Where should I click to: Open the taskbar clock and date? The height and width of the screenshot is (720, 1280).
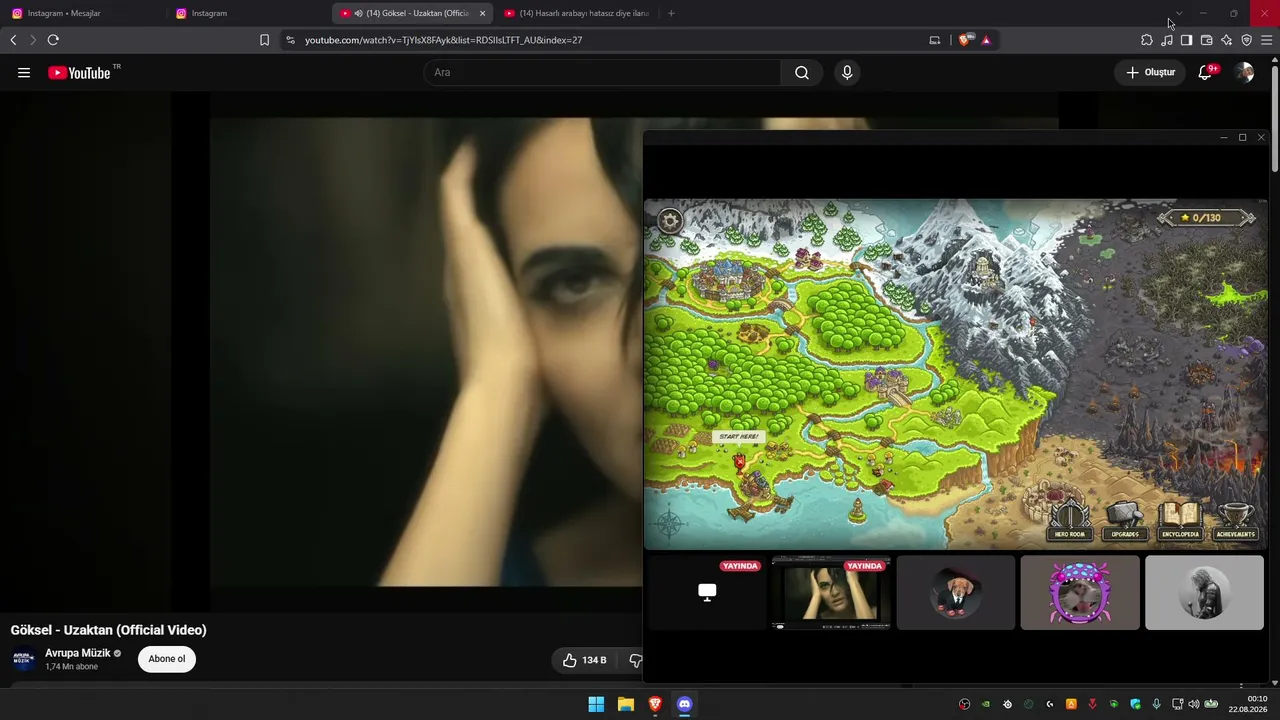click(x=1248, y=704)
